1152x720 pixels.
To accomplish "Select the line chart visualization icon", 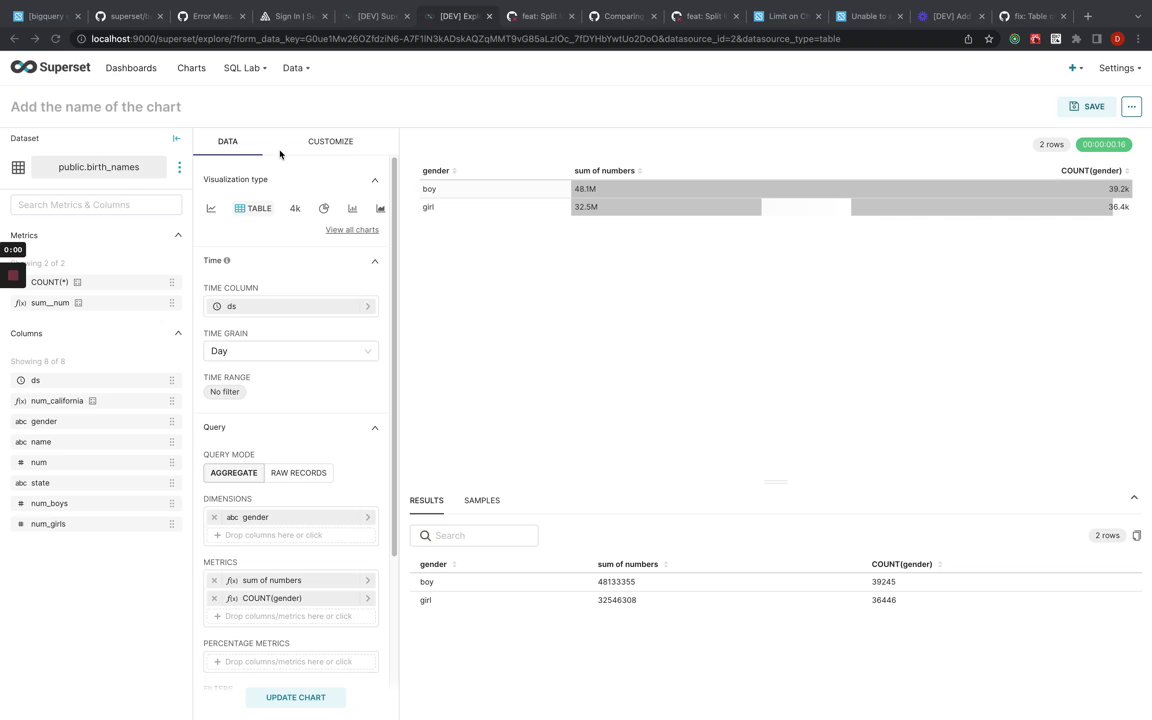I will 211,209.
